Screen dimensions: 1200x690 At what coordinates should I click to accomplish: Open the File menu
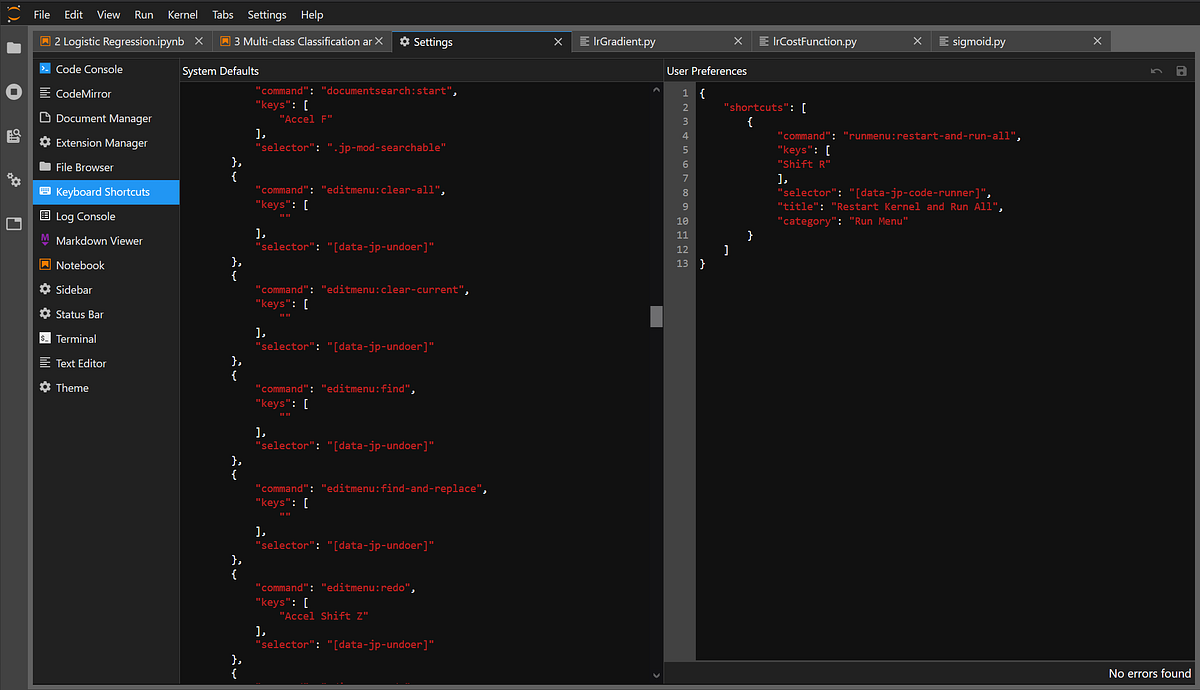coord(42,15)
